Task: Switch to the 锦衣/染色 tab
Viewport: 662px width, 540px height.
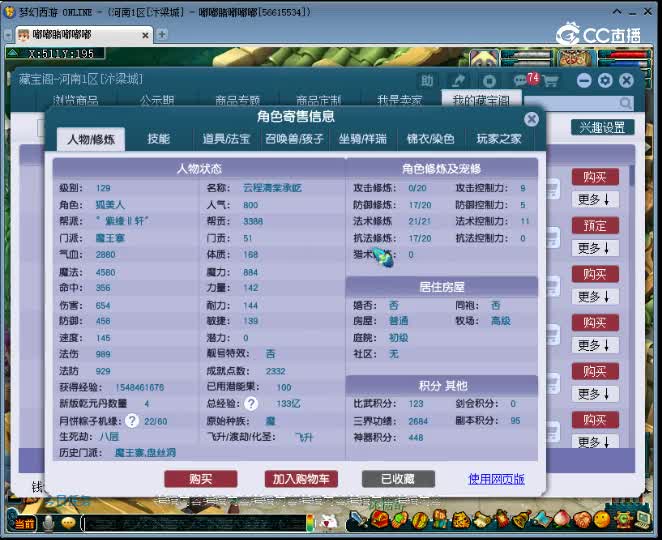Action: click(x=430, y=139)
